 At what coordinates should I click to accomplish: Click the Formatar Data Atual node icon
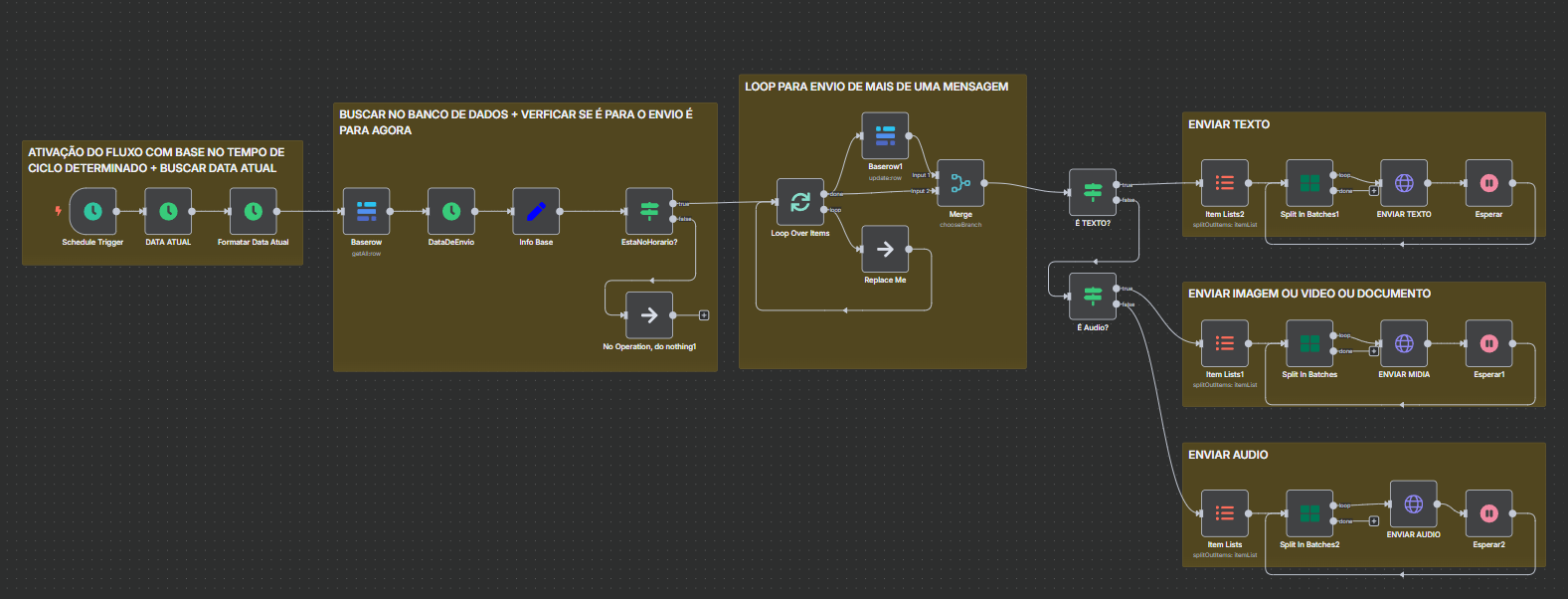pos(254,211)
